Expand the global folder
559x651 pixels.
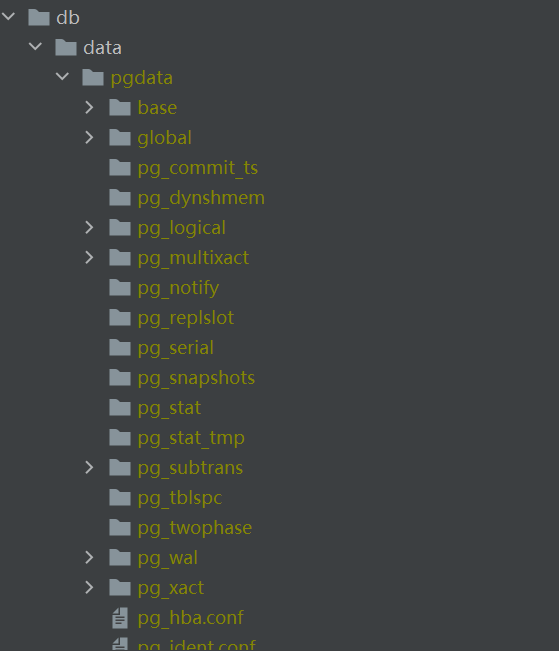(x=89, y=137)
